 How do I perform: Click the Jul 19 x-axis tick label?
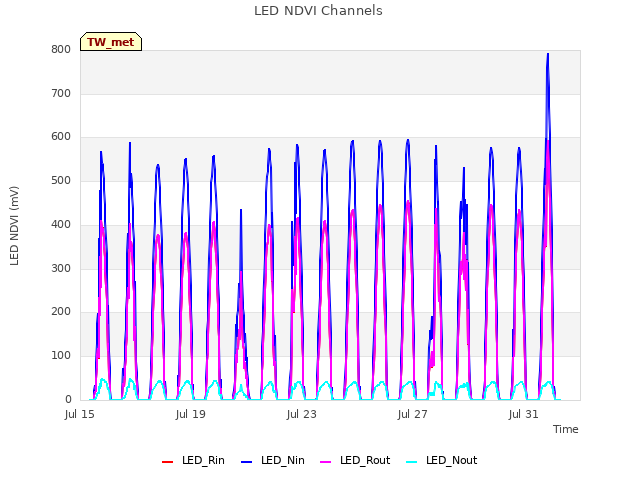(x=191, y=414)
